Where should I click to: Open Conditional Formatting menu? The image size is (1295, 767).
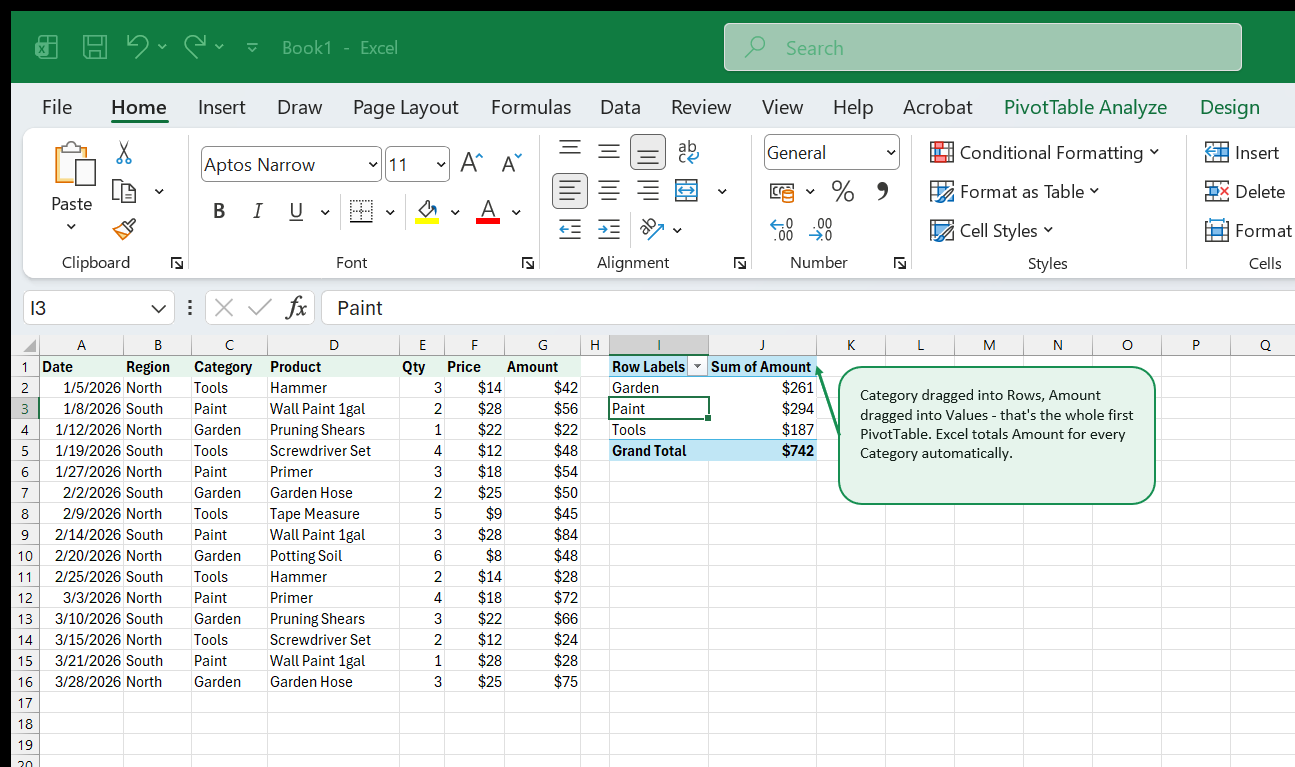[x=1045, y=152]
